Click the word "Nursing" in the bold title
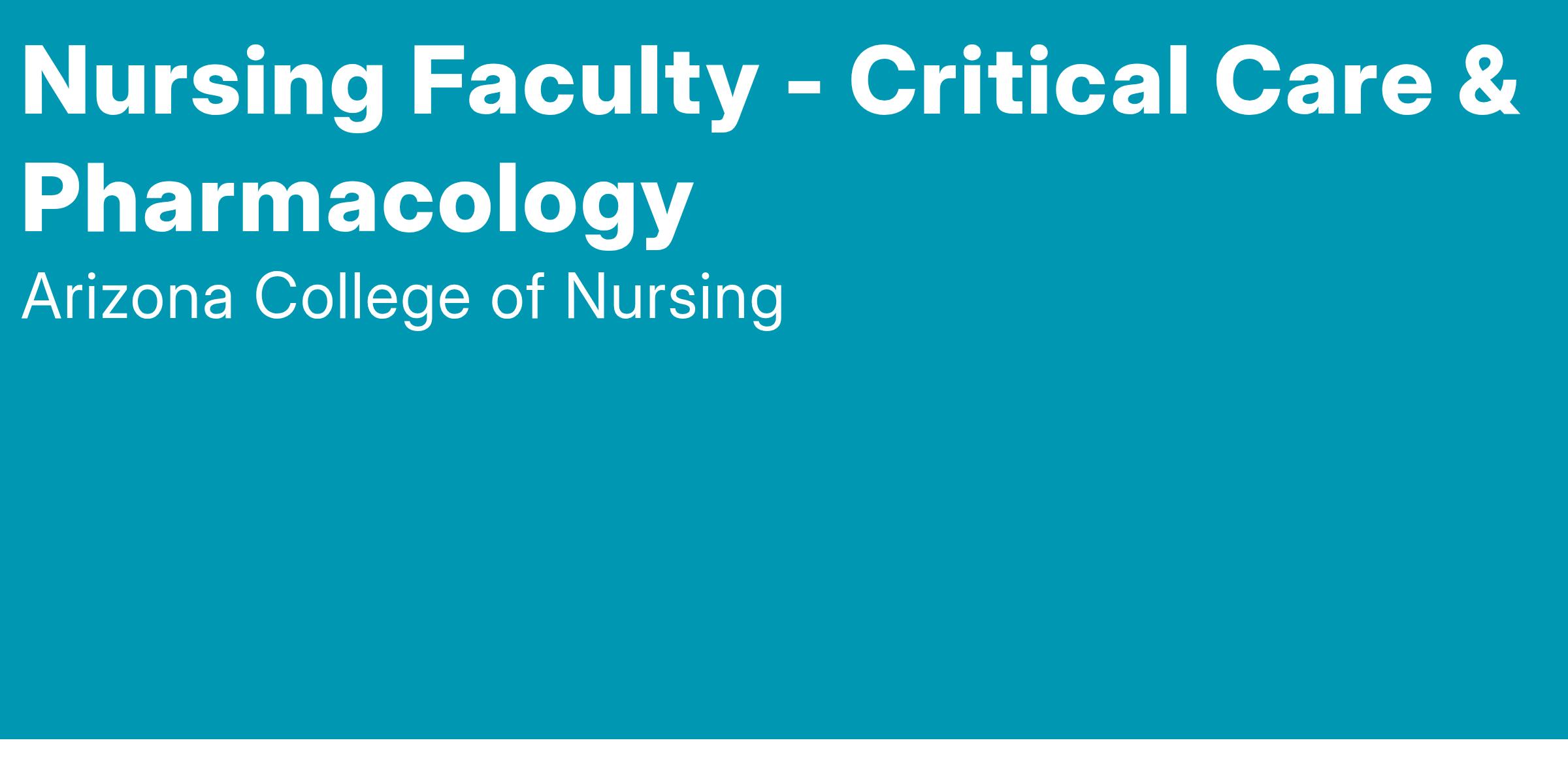The width and height of the screenshot is (1568, 766). click(x=203, y=83)
